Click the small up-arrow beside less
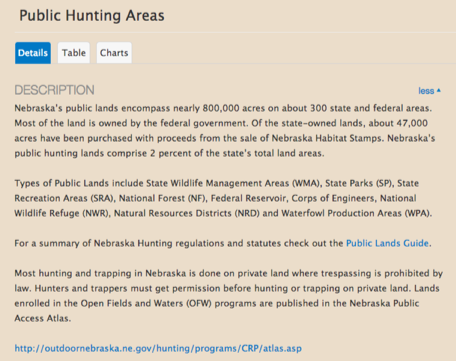This screenshot has width=456, height=361. pyautogui.click(x=439, y=90)
